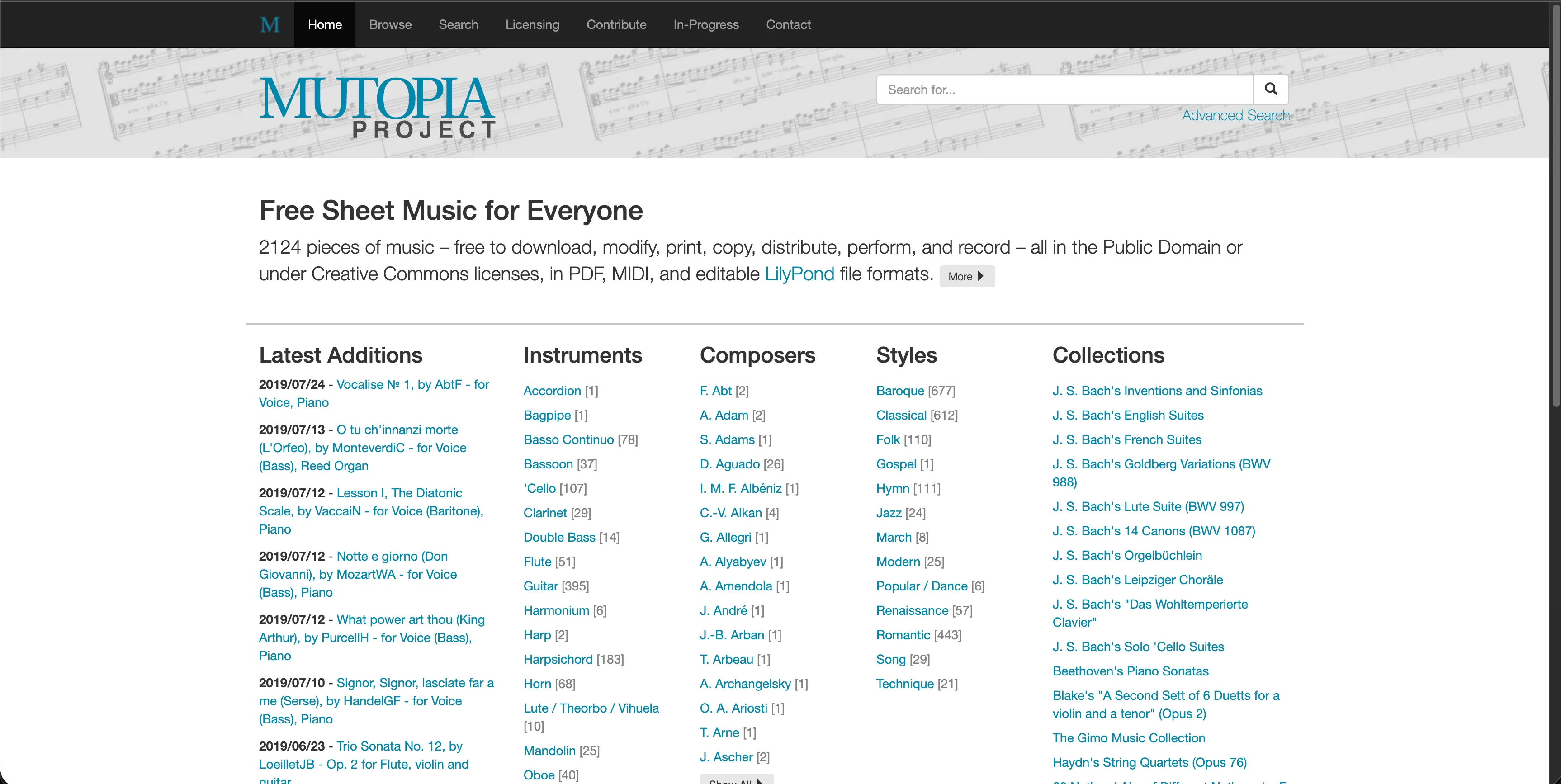Screen dimensions: 1561x784
Task: Browse the Romantic style
Action: [x=903, y=635]
